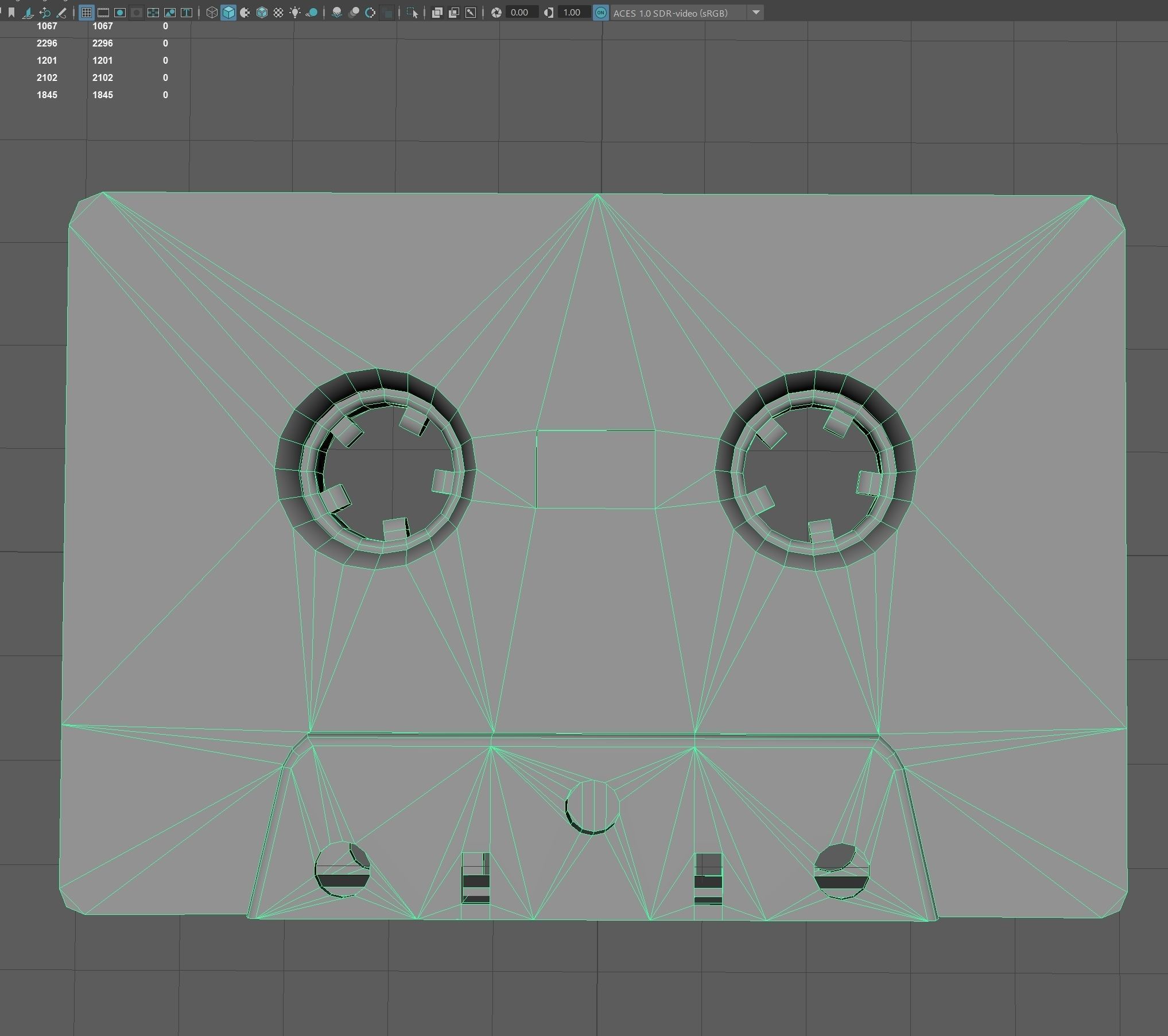Enable use all lights

point(295,12)
